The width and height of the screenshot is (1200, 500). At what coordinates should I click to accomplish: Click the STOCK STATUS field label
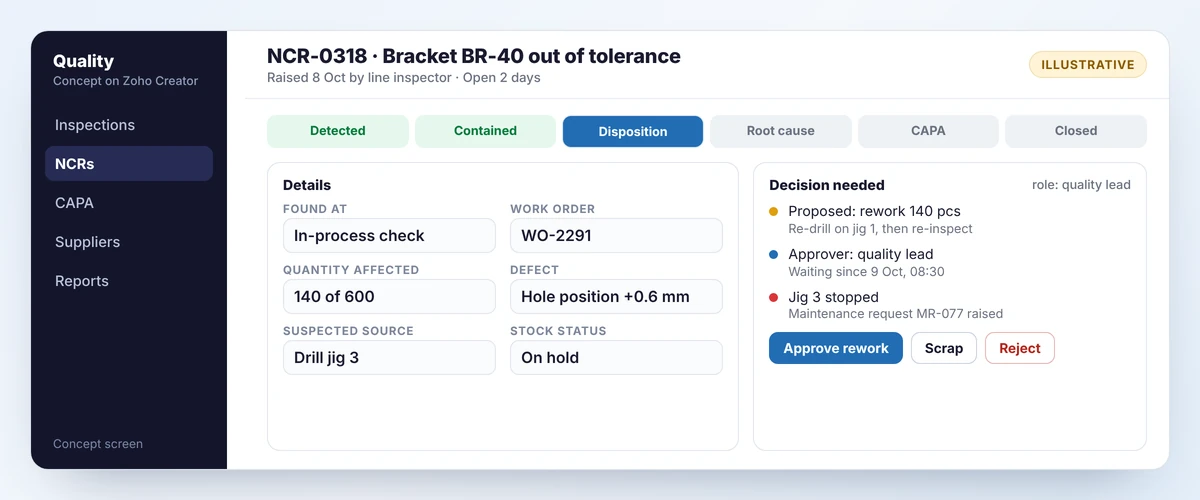click(x=558, y=331)
